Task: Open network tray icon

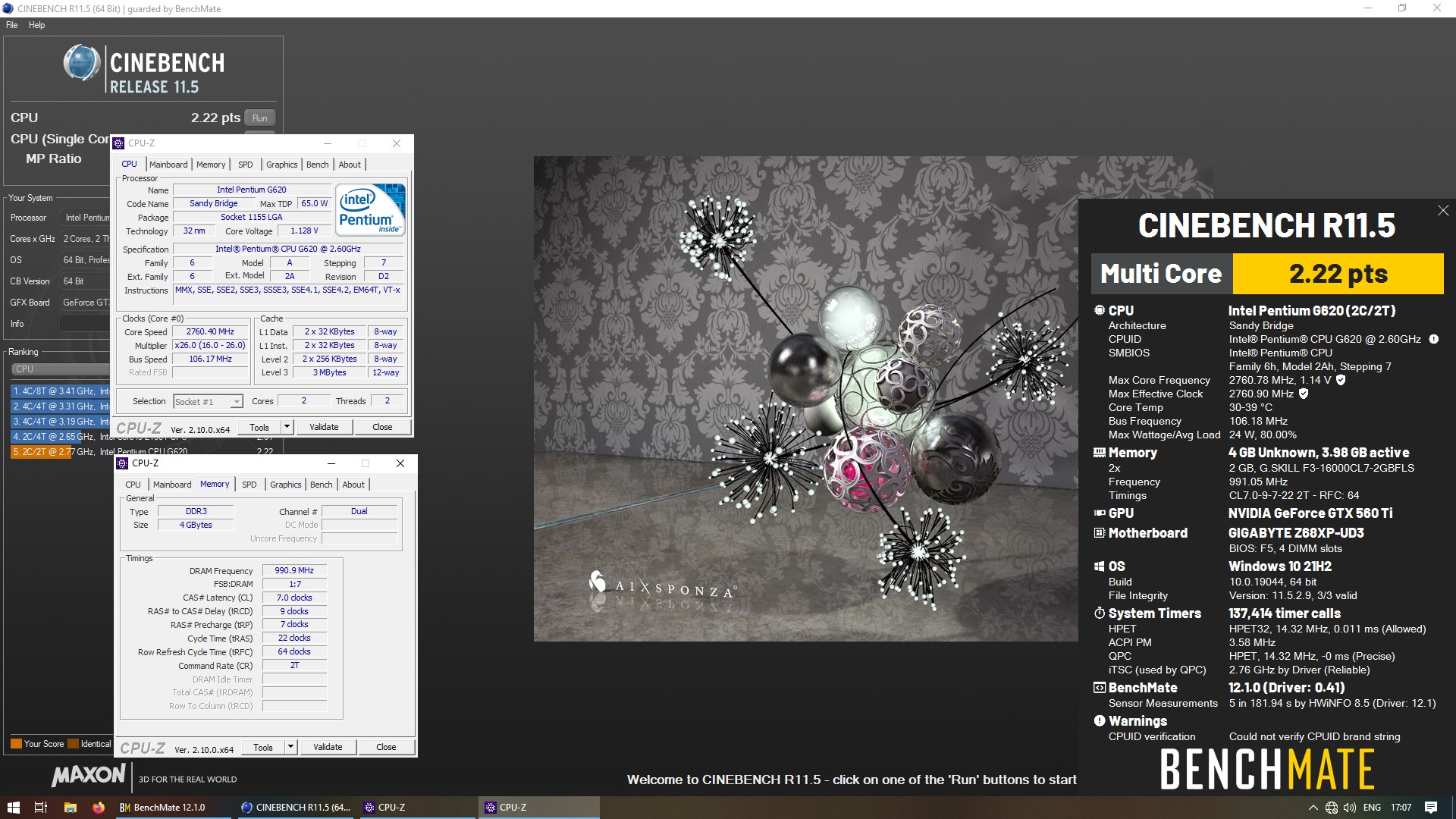Action: tap(1332, 808)
